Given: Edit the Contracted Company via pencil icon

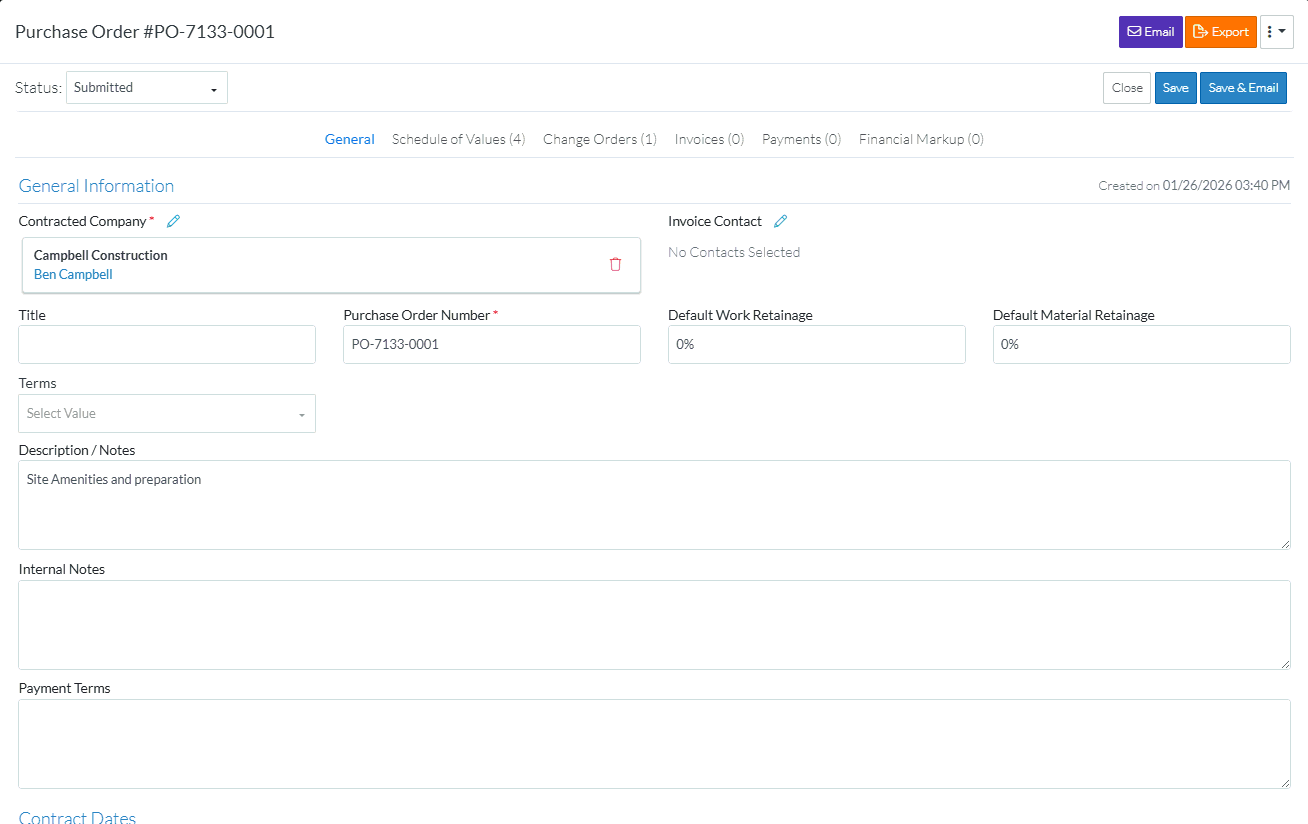Looking at the screenshot, I should (174, 221).
